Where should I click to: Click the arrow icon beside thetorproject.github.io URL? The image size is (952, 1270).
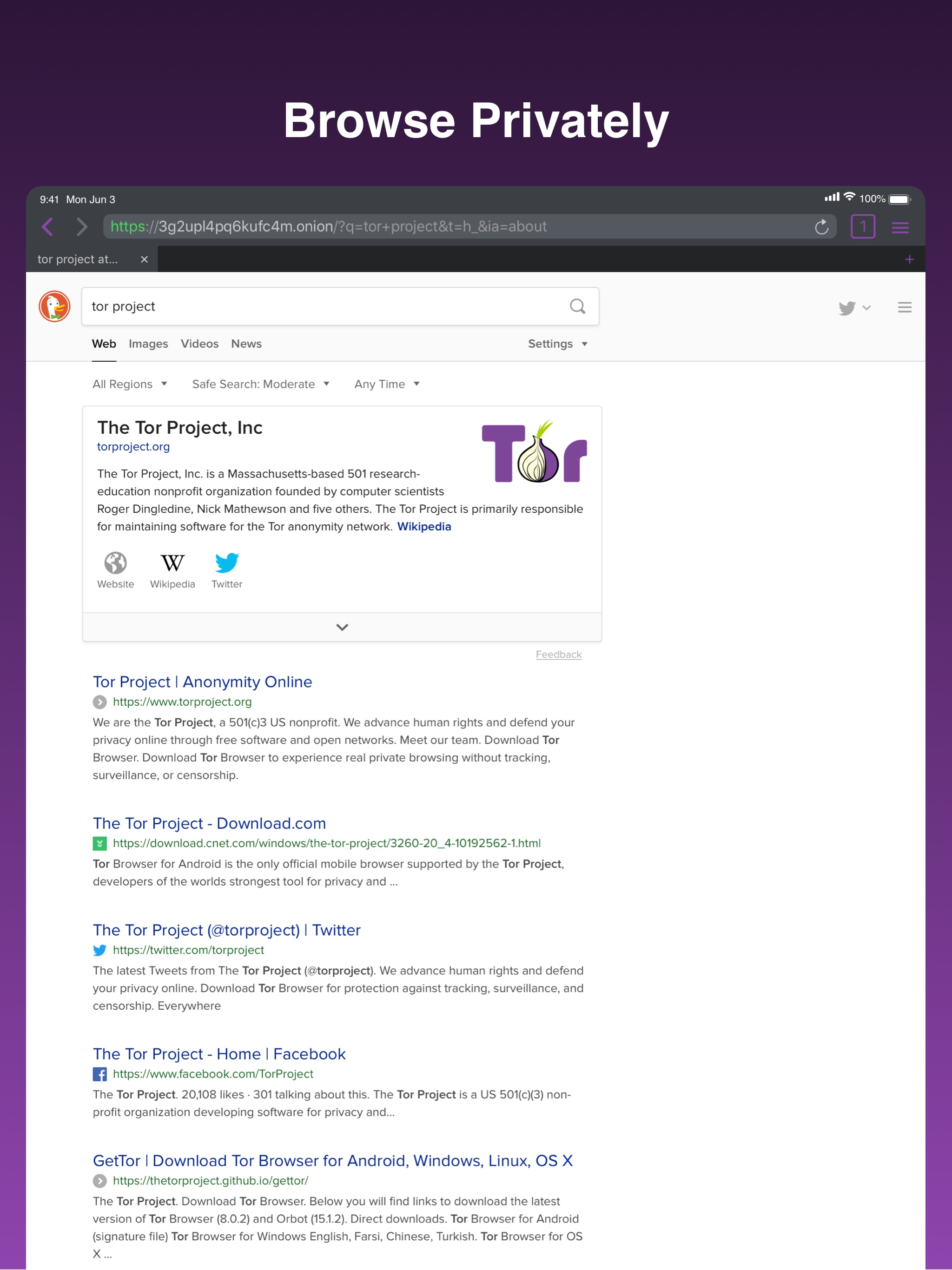[x=100, y=1181]
